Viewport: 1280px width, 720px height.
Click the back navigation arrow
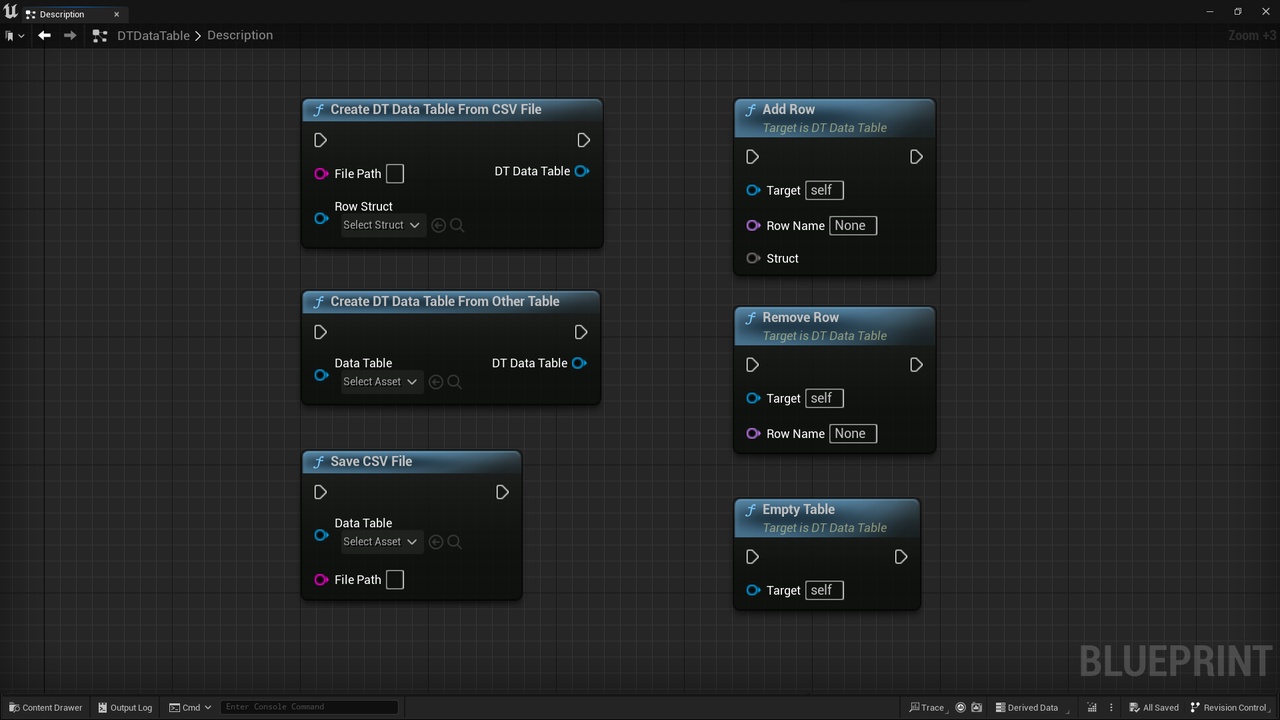click(x=44, y=35)
